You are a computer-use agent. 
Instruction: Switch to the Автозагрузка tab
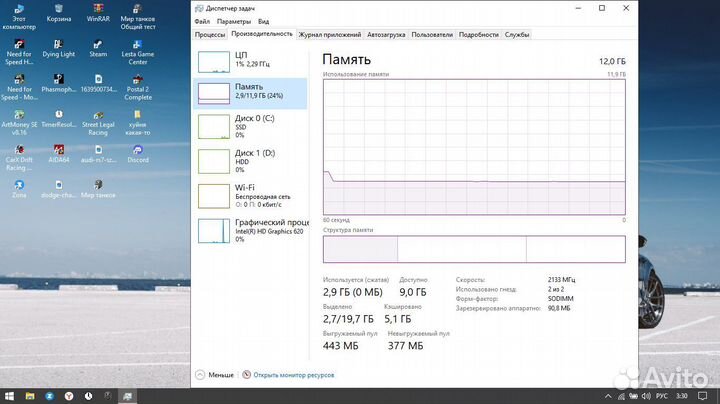pos(386,35)
